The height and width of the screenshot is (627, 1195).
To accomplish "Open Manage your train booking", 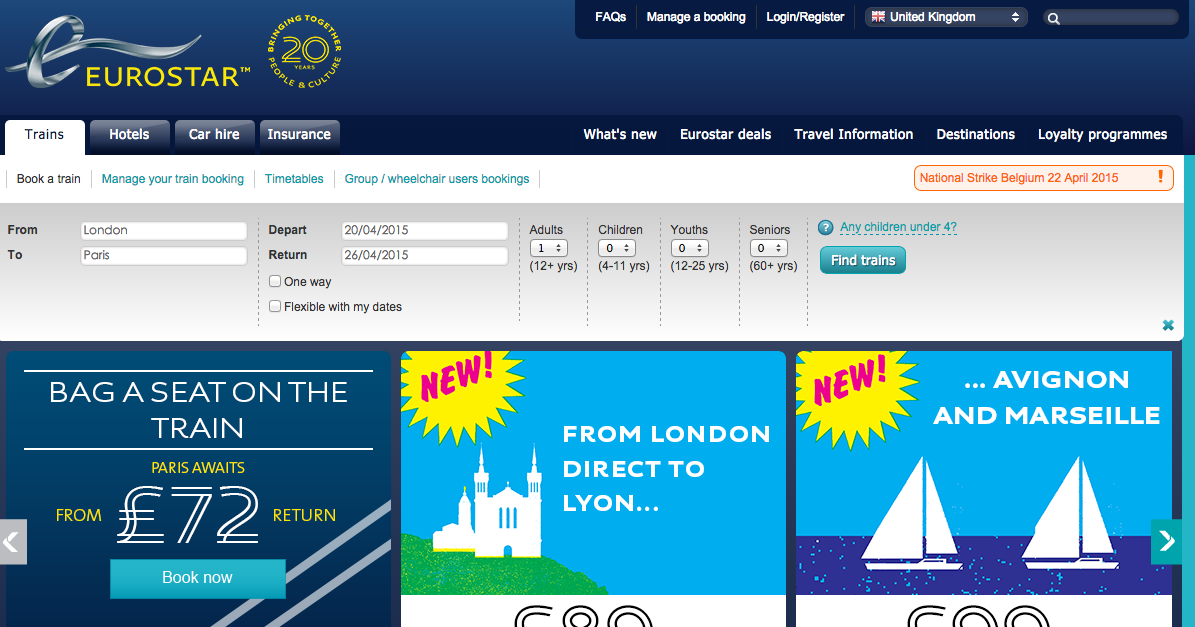I will [x=173, y=178].
